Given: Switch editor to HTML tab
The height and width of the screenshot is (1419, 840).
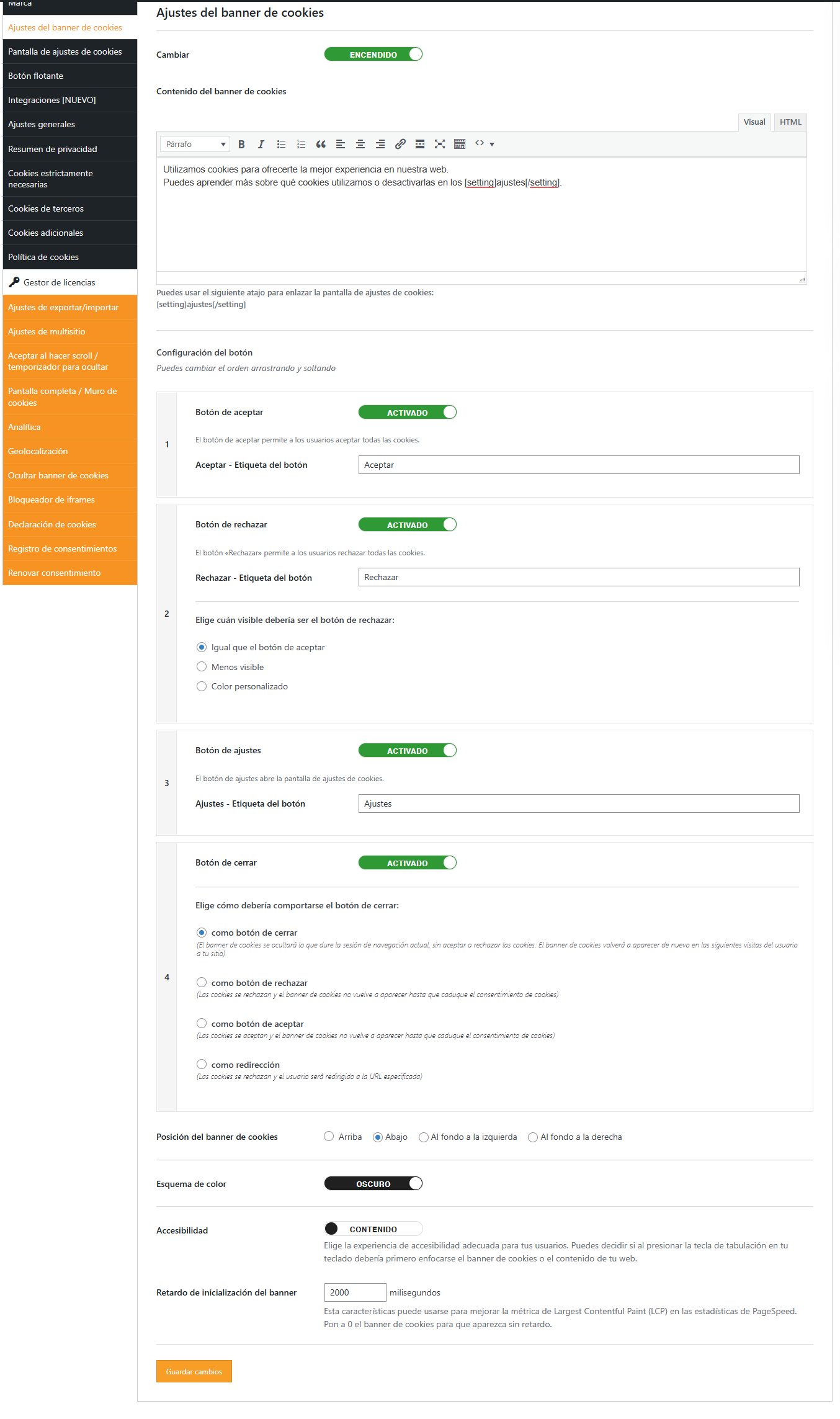Looking at the screenshot, I should coord(790,122).
